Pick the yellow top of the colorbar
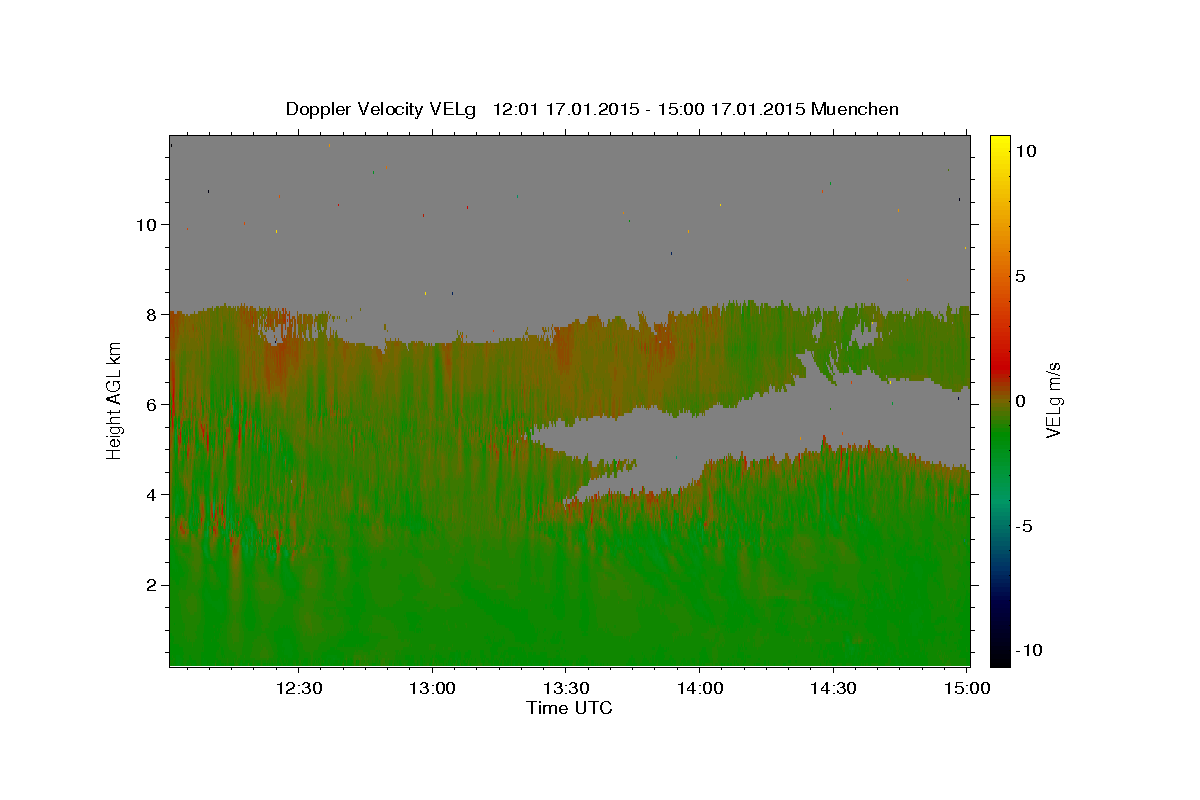The image size is (1200, 800). (1000, 145)
